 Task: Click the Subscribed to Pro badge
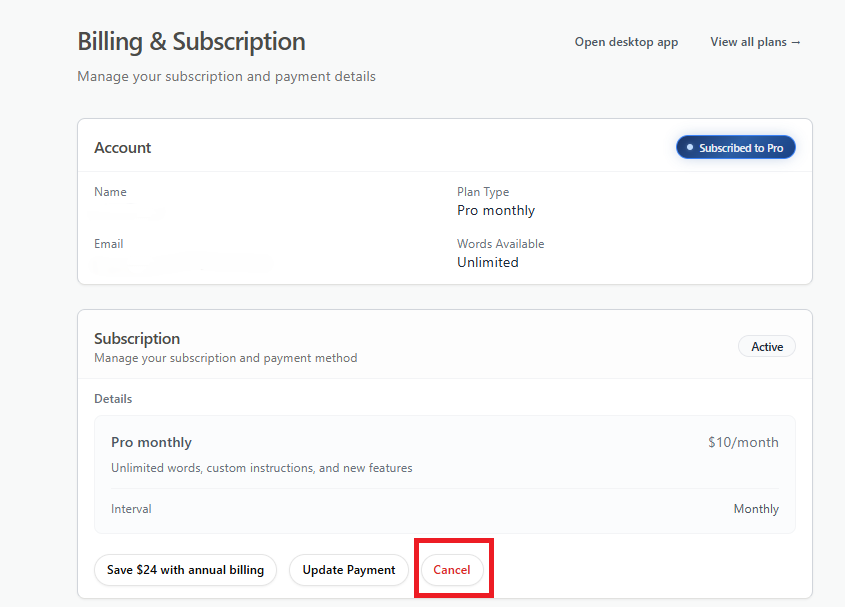(736, 148)
